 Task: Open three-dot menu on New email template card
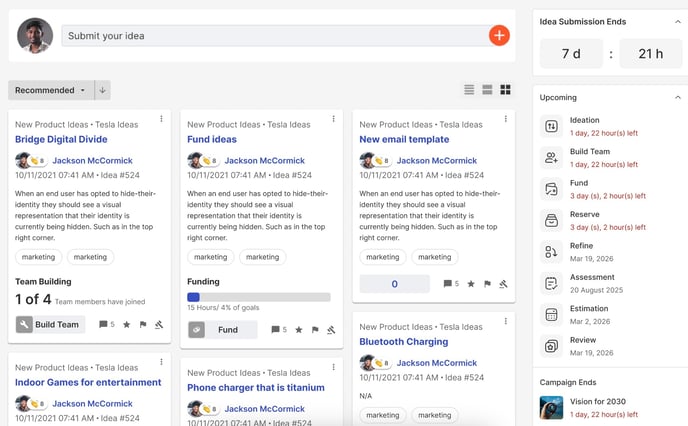click(505, 118)
